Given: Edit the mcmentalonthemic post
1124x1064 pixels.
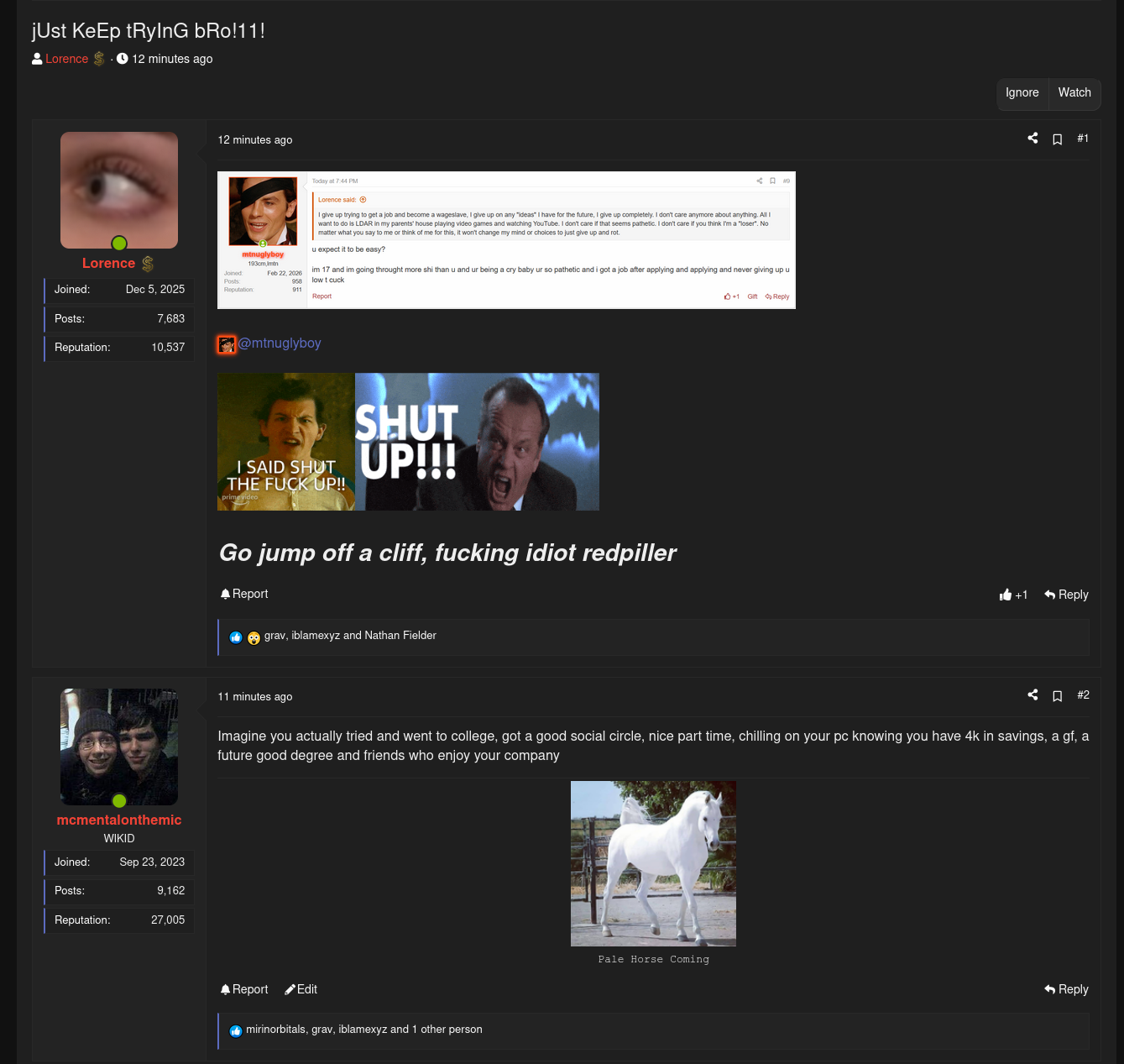Looking at the screenshot, I should tap(301, 989).
